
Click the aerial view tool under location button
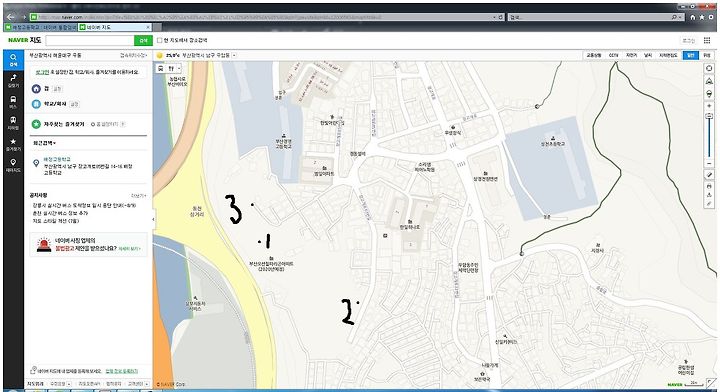pyautogui.click(x=709, y=81)
